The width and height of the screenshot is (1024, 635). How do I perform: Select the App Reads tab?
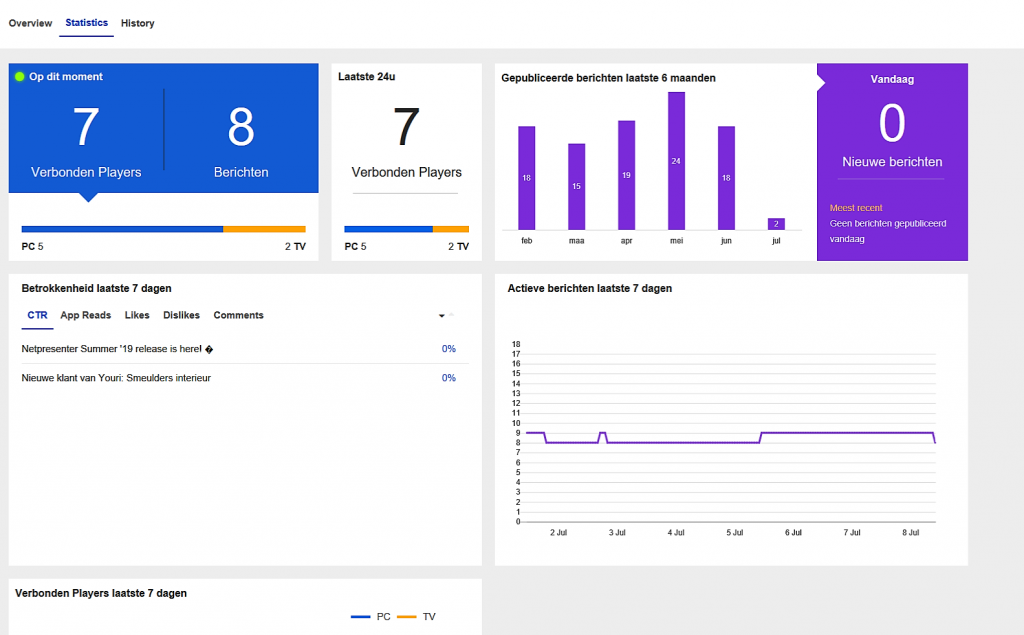(x=85, y=315)
